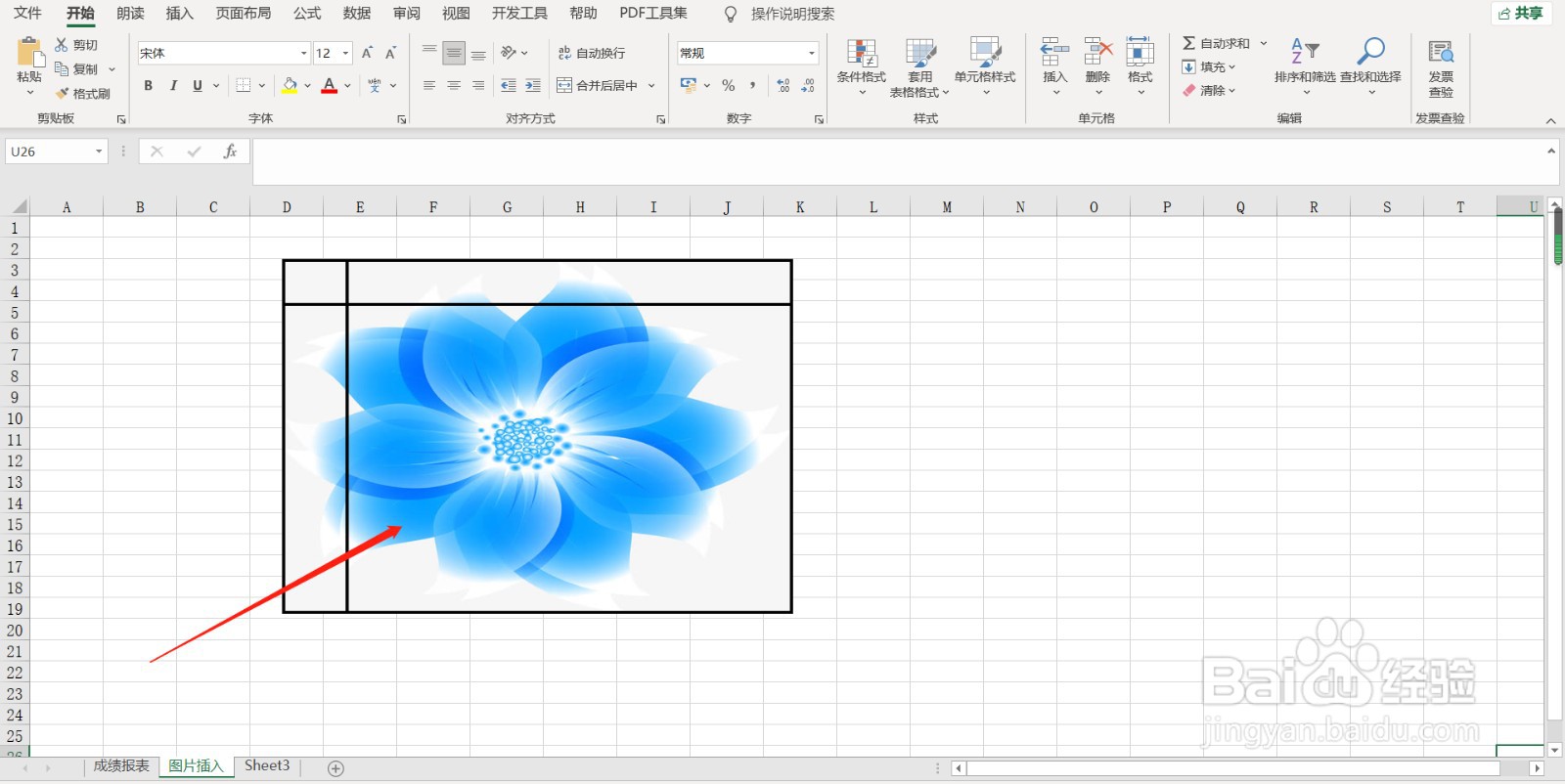Click Merge and Center (合并后居中)
Image resolution: width=1565 pixels, height=784 pixels.
coord(598,86)
